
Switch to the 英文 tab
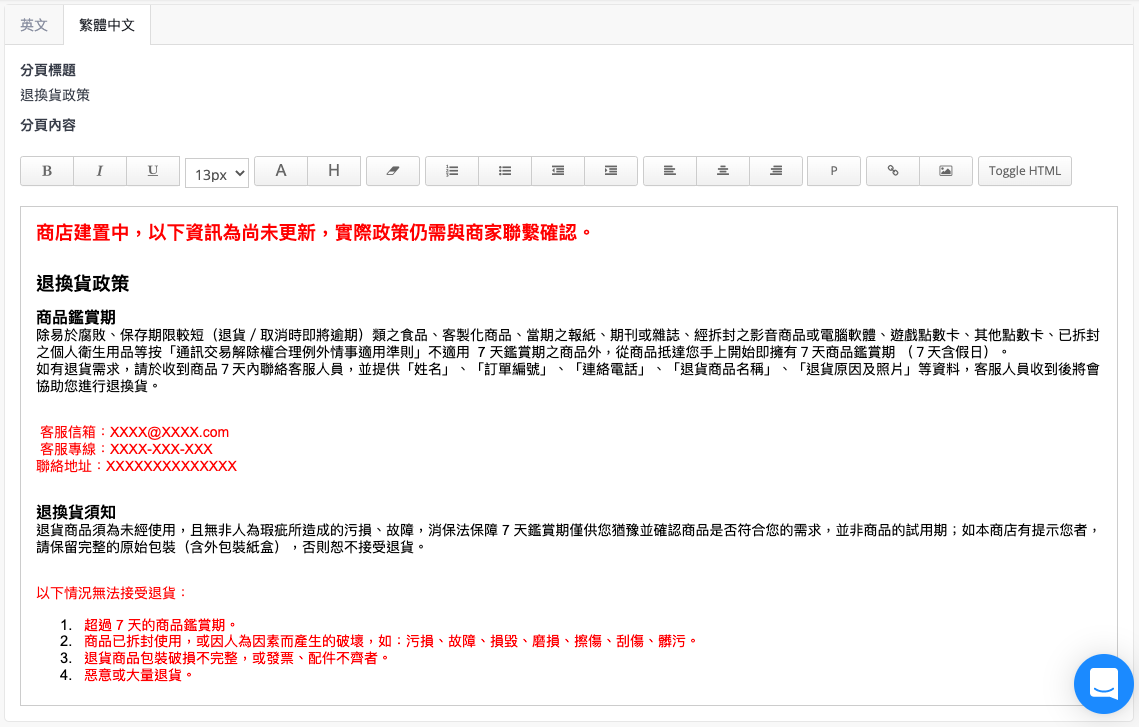34,25
